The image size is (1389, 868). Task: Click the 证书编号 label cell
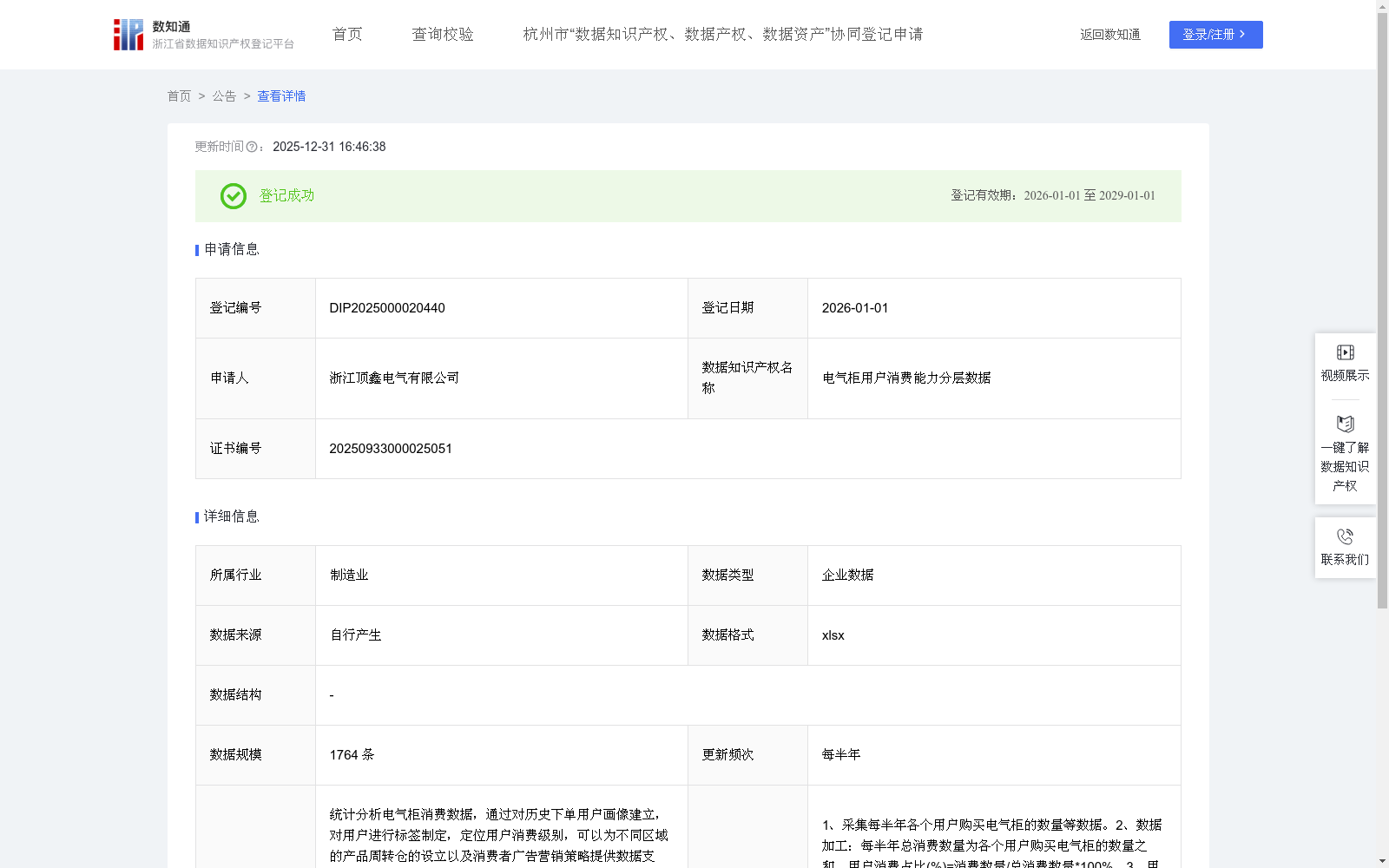[255, 449]
